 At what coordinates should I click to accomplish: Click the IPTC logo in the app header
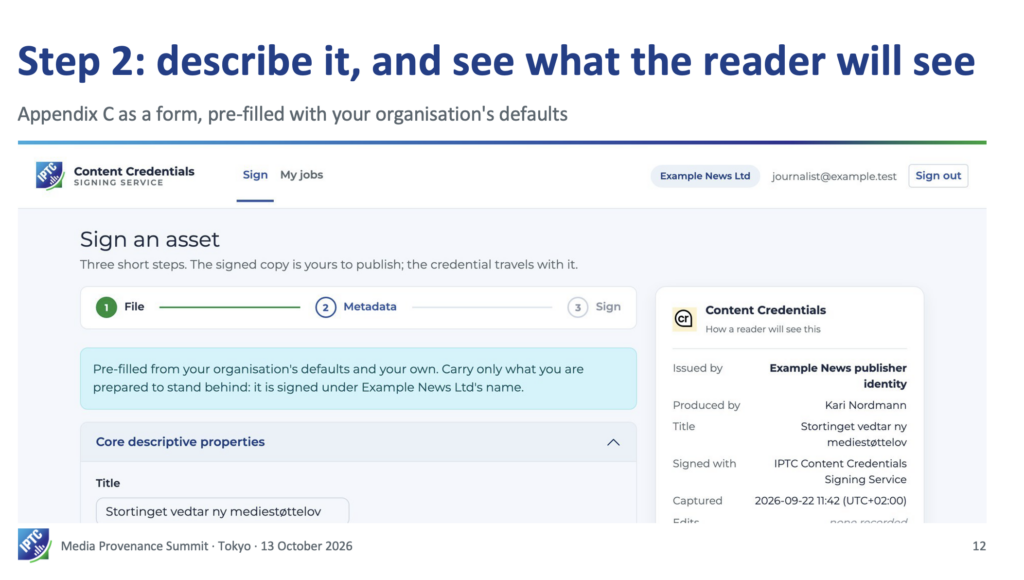49,176
